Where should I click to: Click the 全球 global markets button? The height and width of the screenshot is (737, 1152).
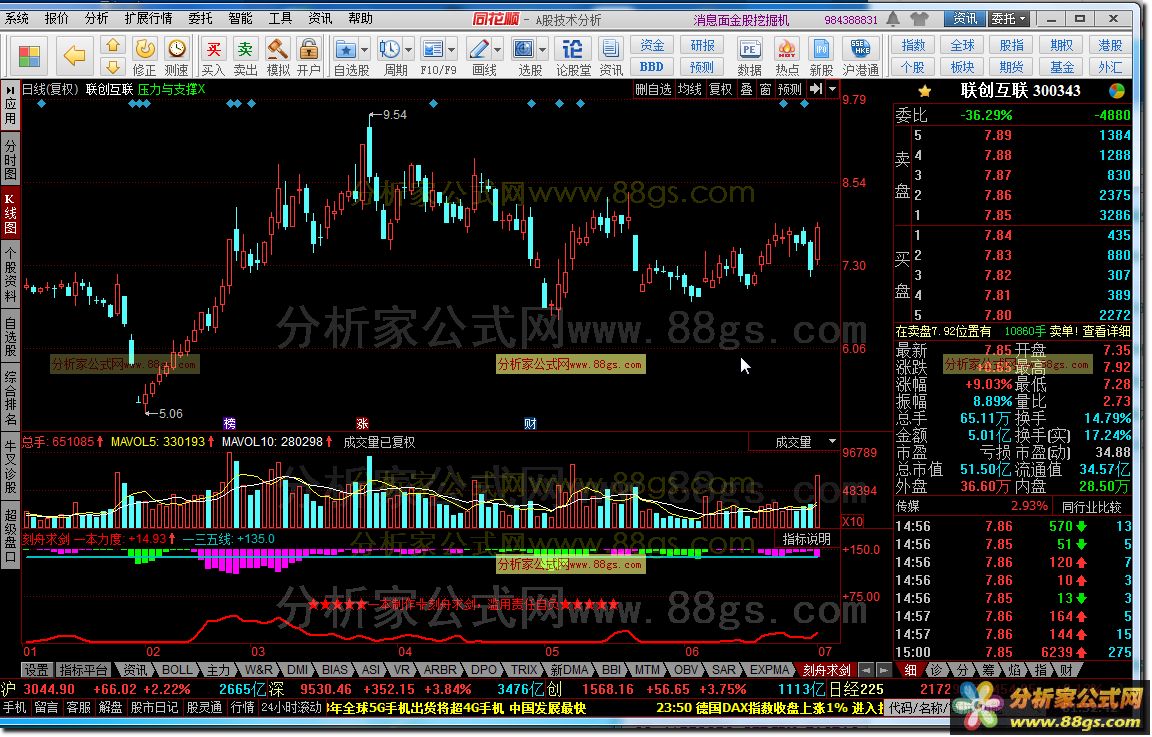tap(962, 46)
